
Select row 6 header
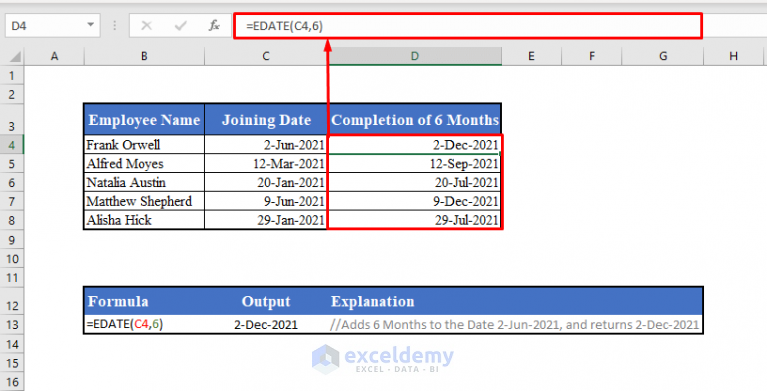pos(12,183)
